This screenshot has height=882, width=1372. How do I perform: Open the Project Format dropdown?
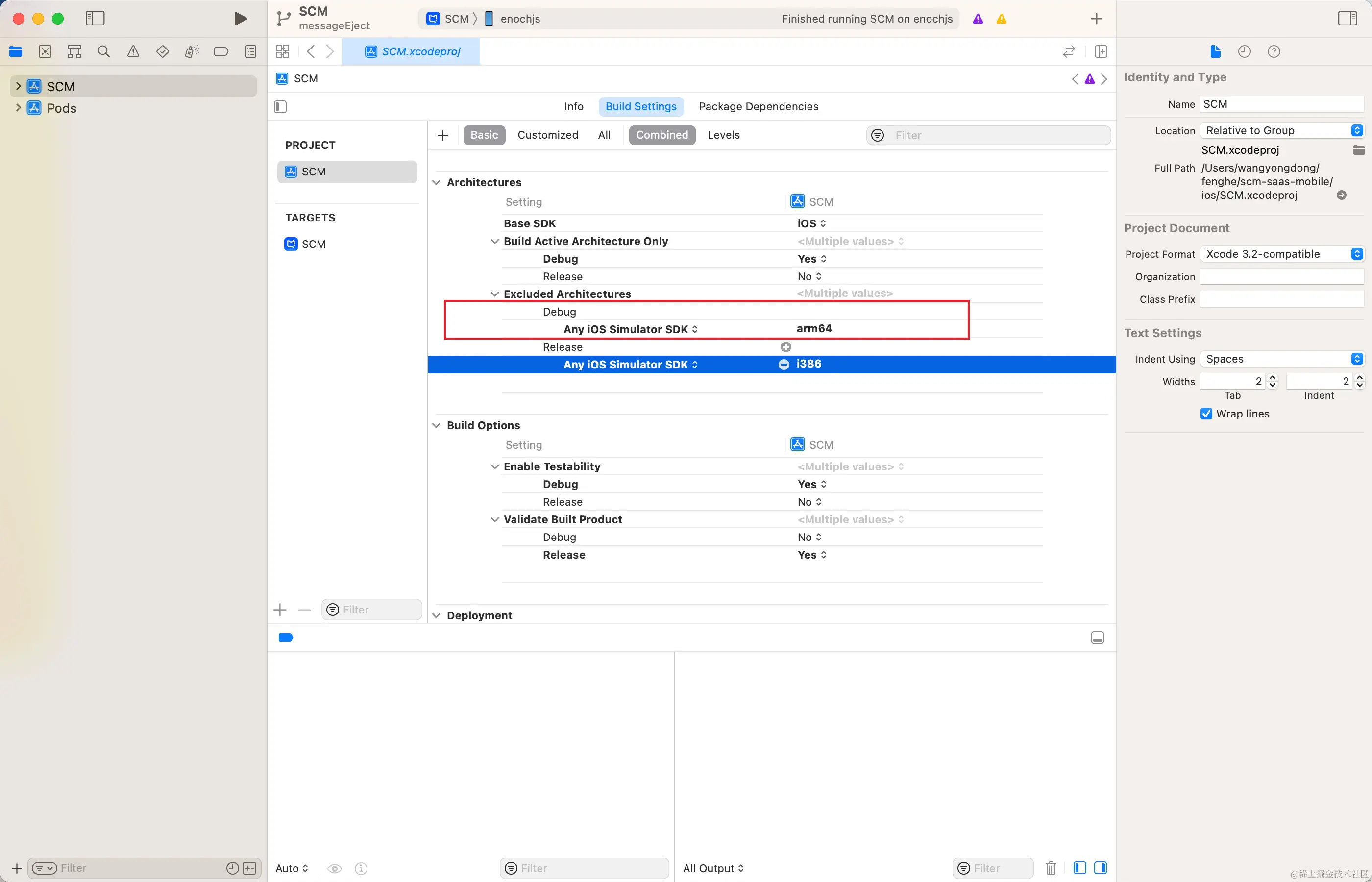tap(1281, 254)
